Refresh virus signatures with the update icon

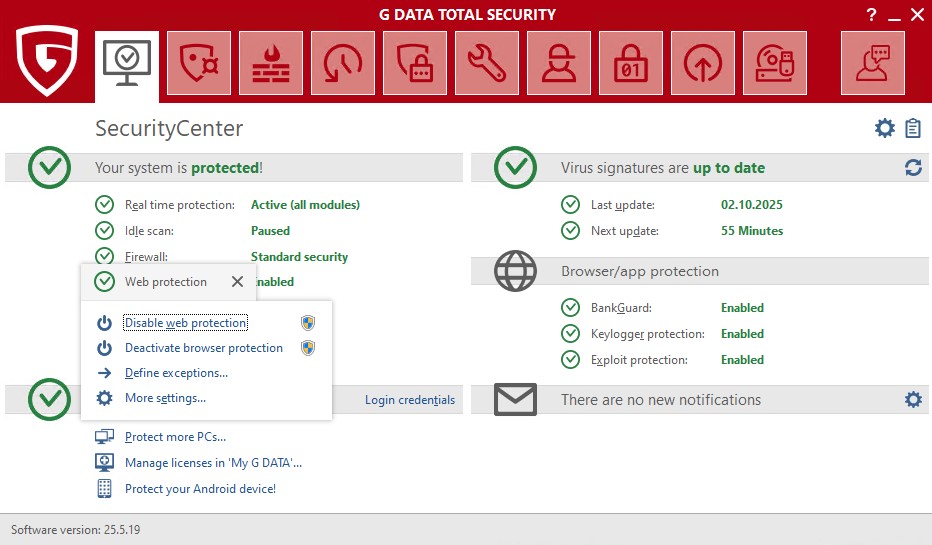click(913, 168)
